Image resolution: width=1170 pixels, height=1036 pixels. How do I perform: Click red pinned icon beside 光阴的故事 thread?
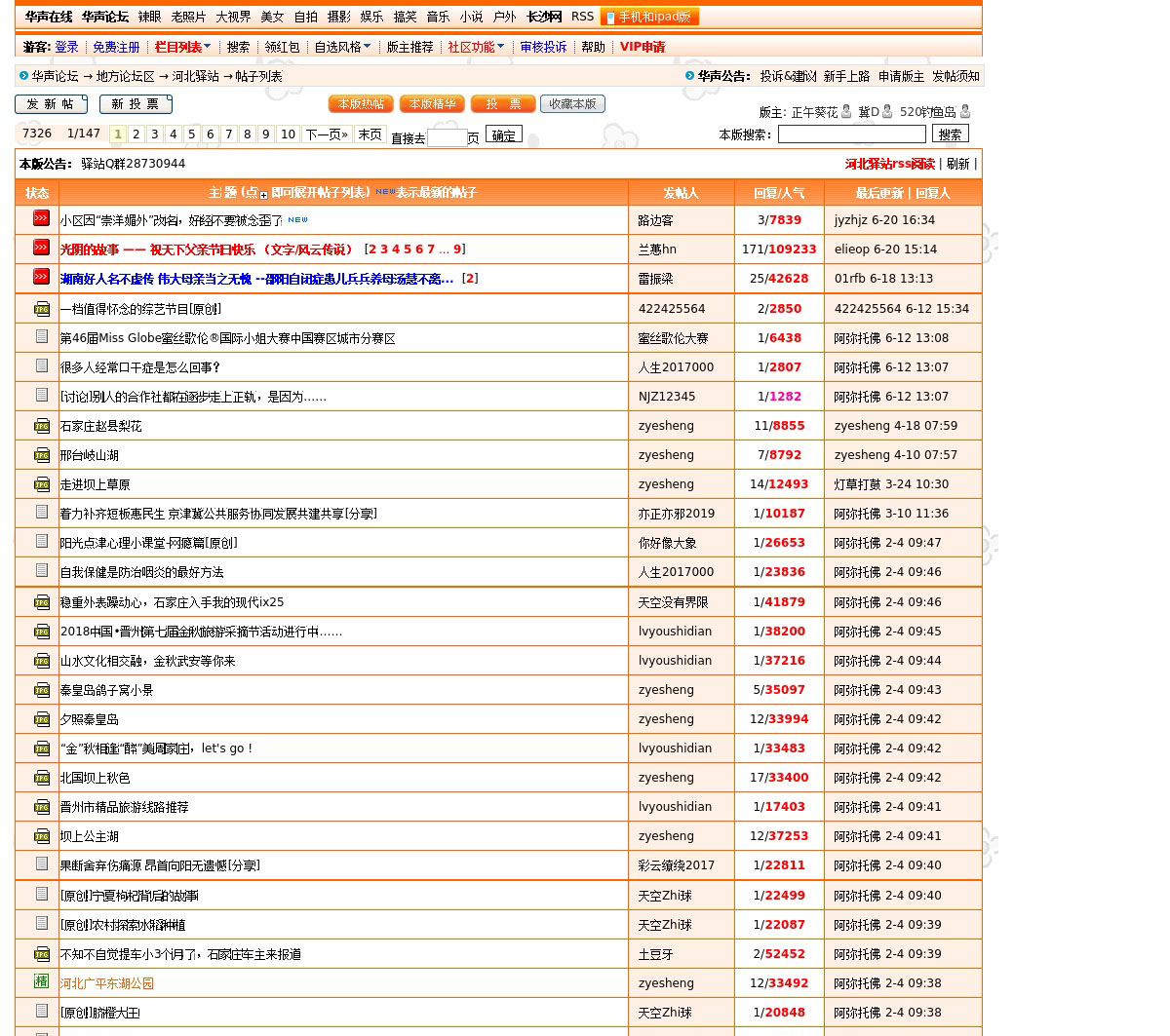click(x=41, y=249)
